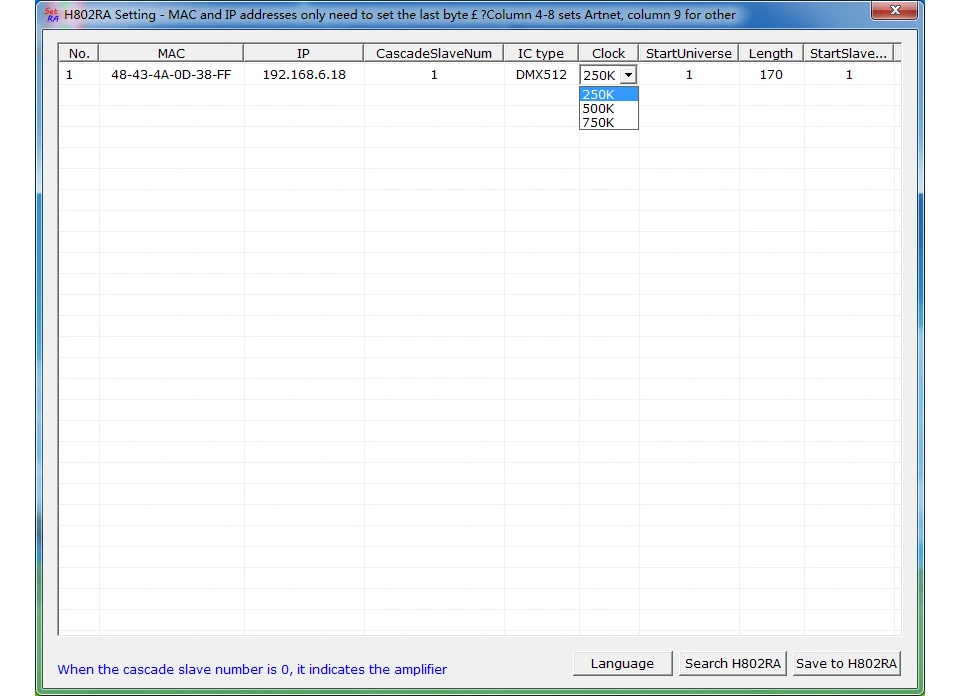Click the StartUniverse column header

[689, 53]
